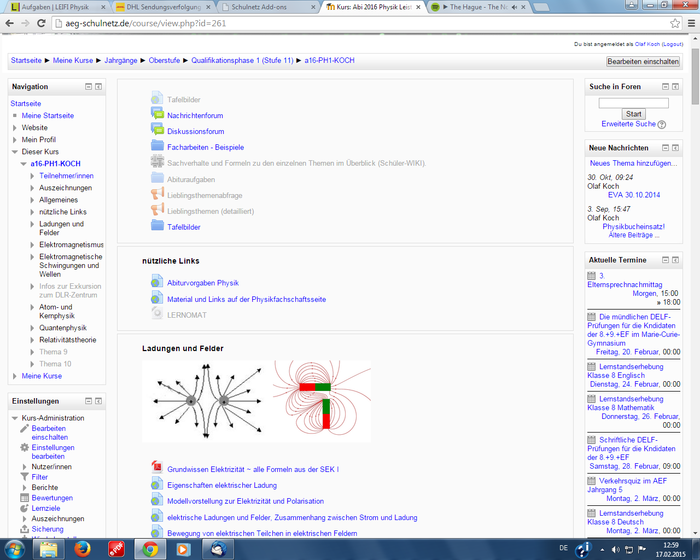Click the pencil icon for Bearbeiten einschalten
This screenshot has width=700, height=560.
(25, 428)
